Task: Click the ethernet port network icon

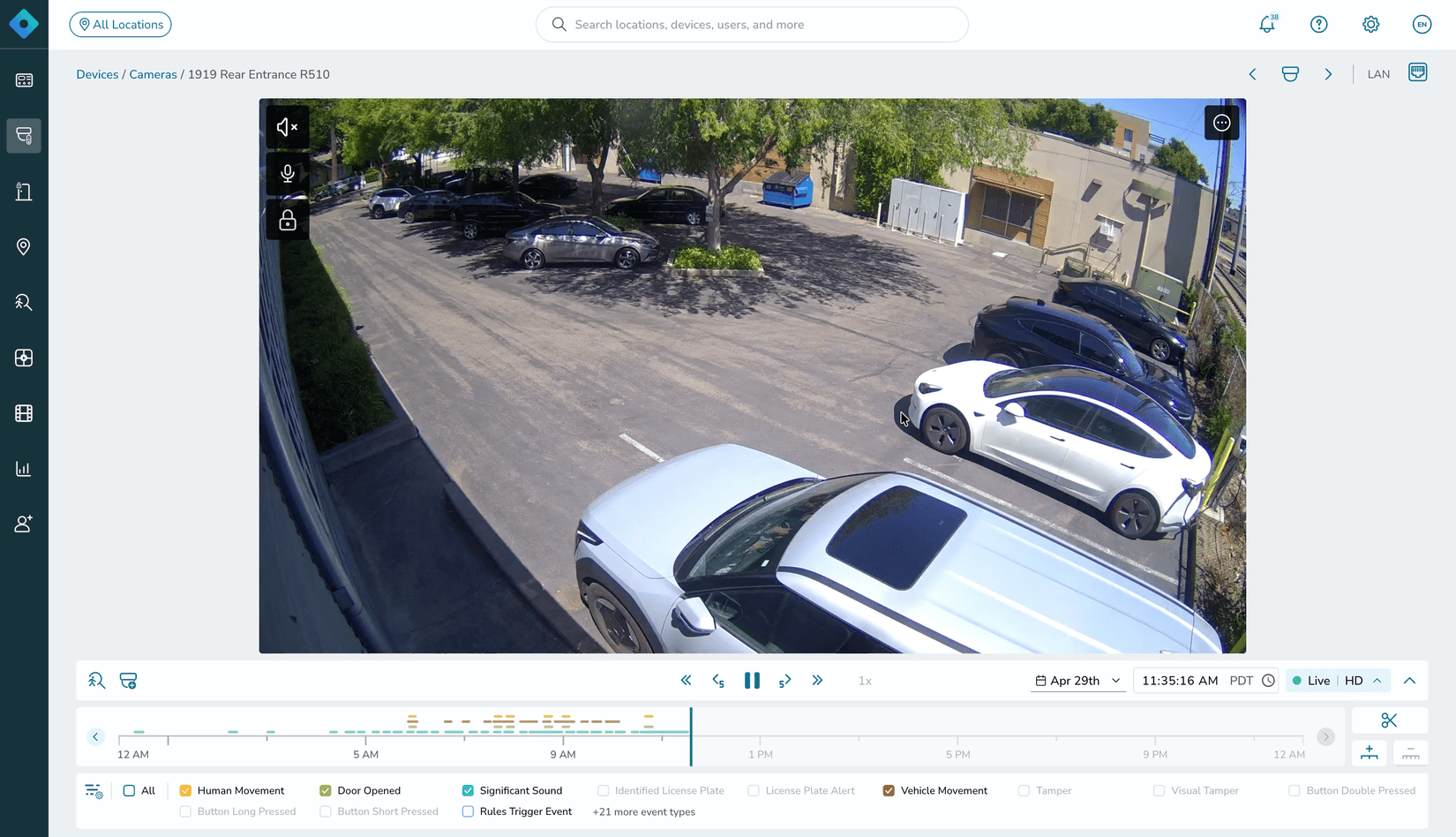Action: click(x=1418, y=72)
